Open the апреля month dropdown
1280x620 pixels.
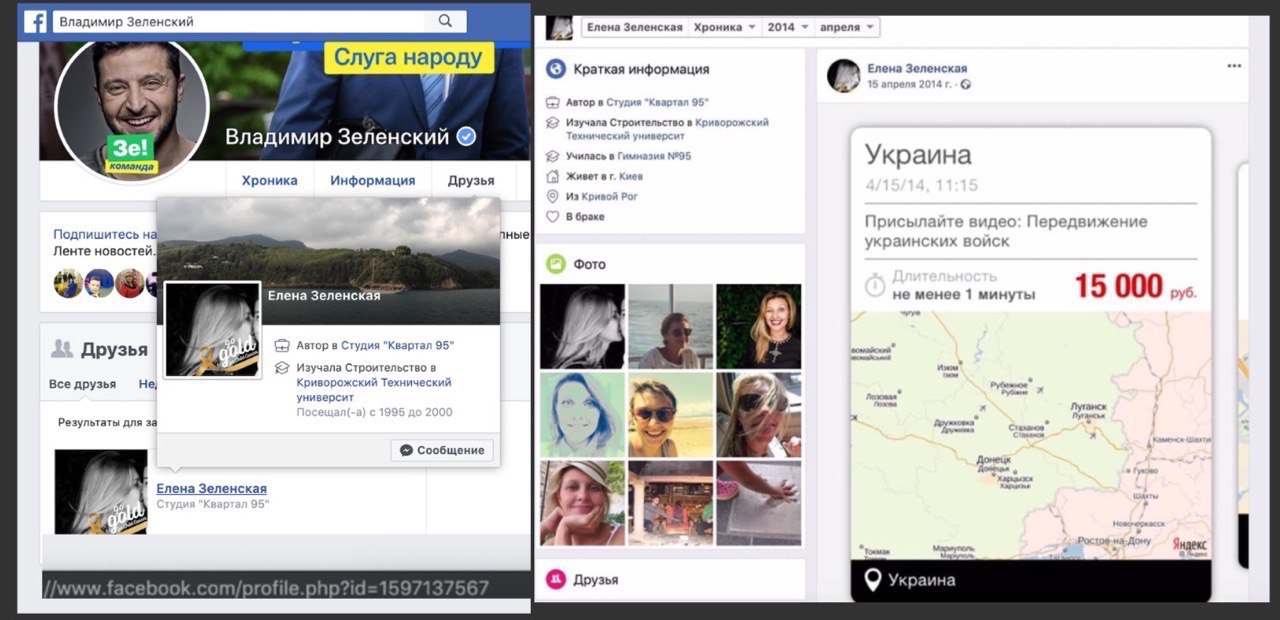(847, 27)
